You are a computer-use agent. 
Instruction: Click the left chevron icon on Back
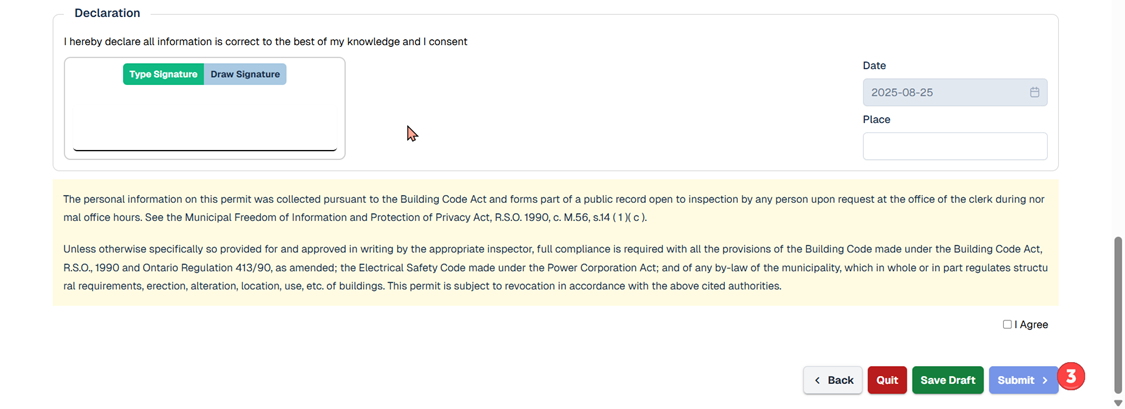(x=817, y=381)
